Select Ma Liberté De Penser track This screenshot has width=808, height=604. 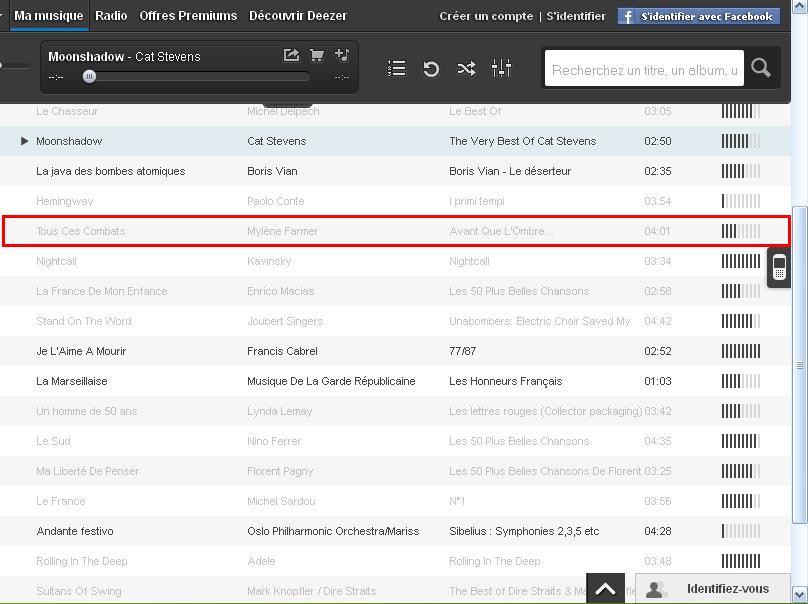click(x=87, y=471)
